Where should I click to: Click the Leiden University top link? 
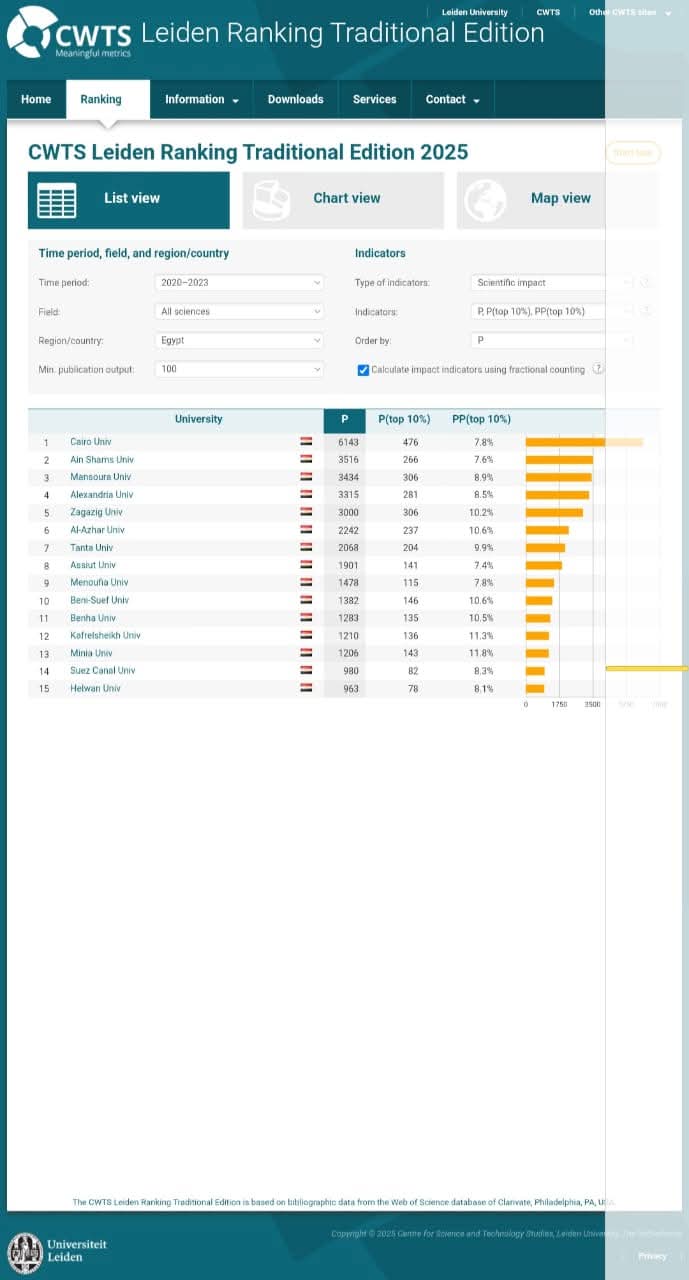pos(474,13)
